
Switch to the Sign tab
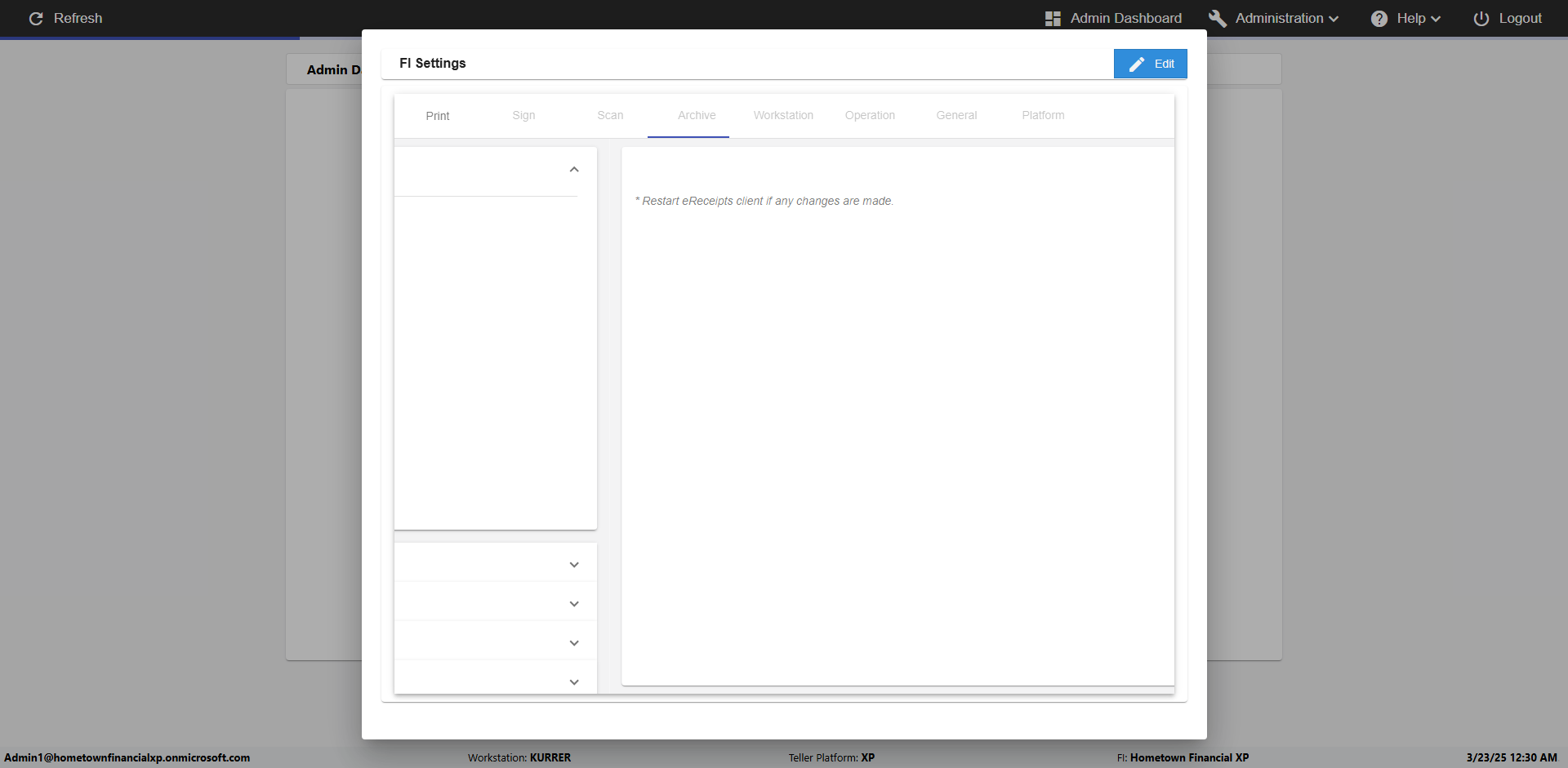524,116
